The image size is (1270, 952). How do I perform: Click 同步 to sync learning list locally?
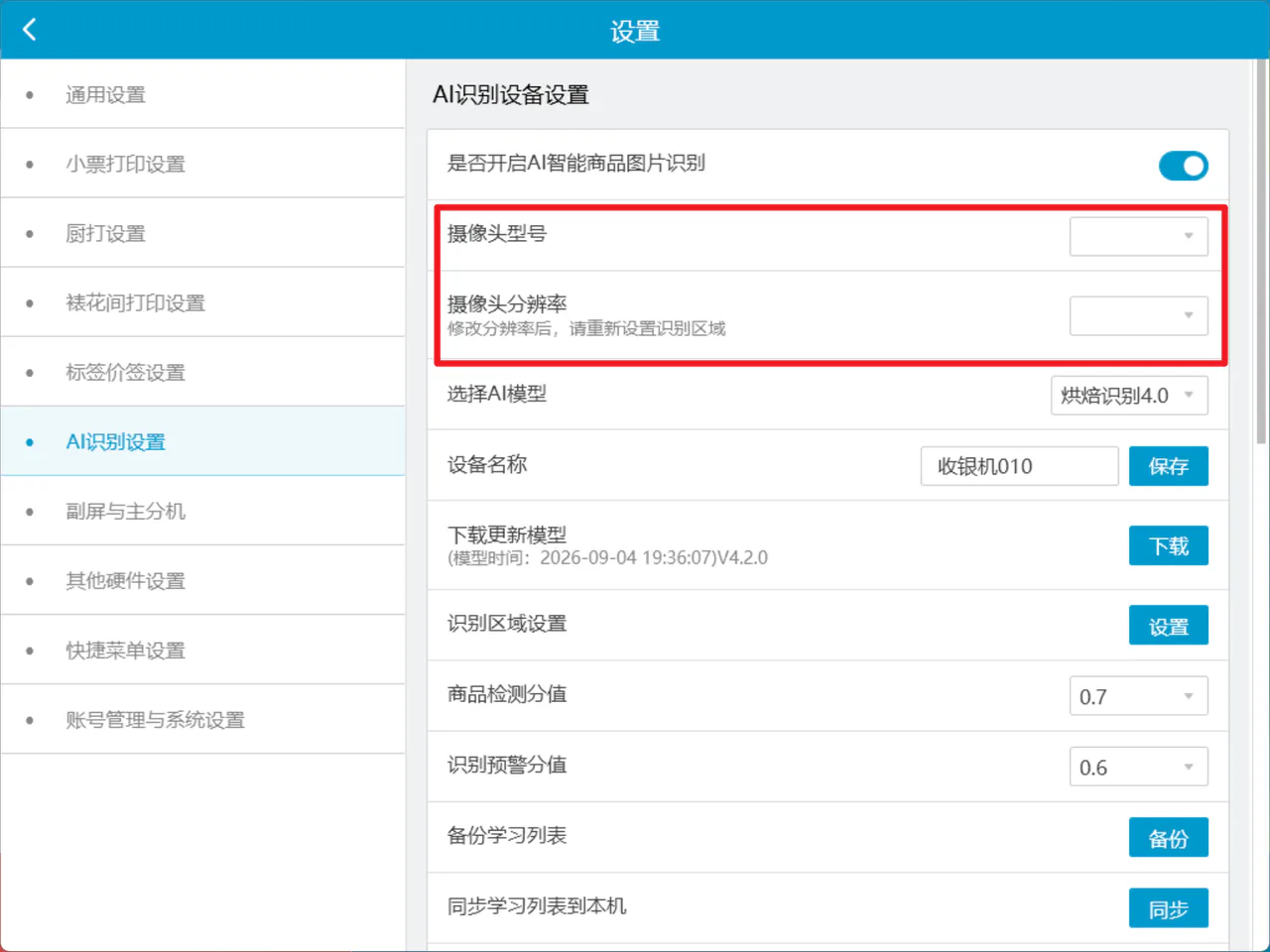[x=1169, y=908]
